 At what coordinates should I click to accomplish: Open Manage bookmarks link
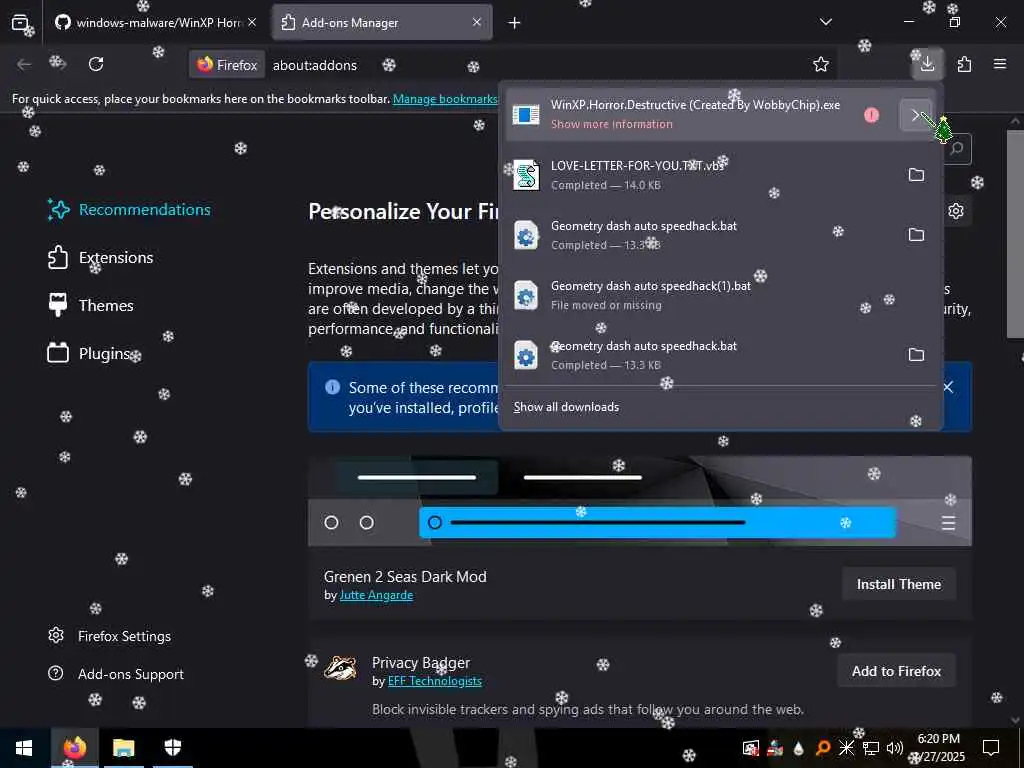click(445, 99)
